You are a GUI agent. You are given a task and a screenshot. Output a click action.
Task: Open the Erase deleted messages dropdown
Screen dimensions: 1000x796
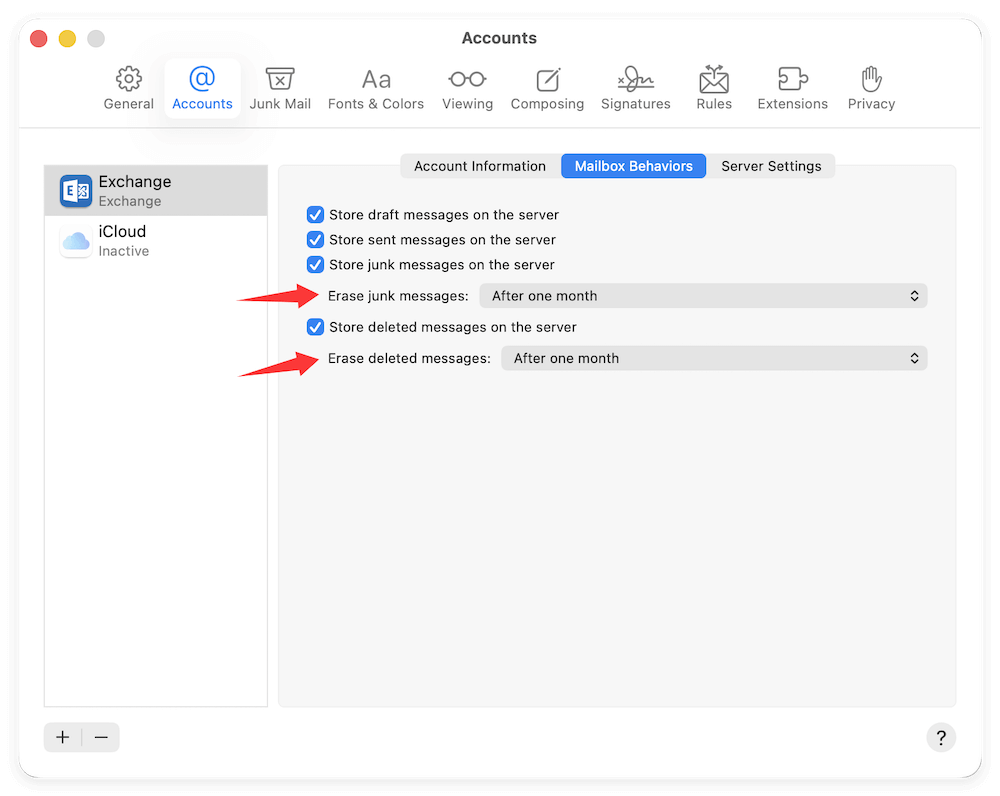(713, 358)
